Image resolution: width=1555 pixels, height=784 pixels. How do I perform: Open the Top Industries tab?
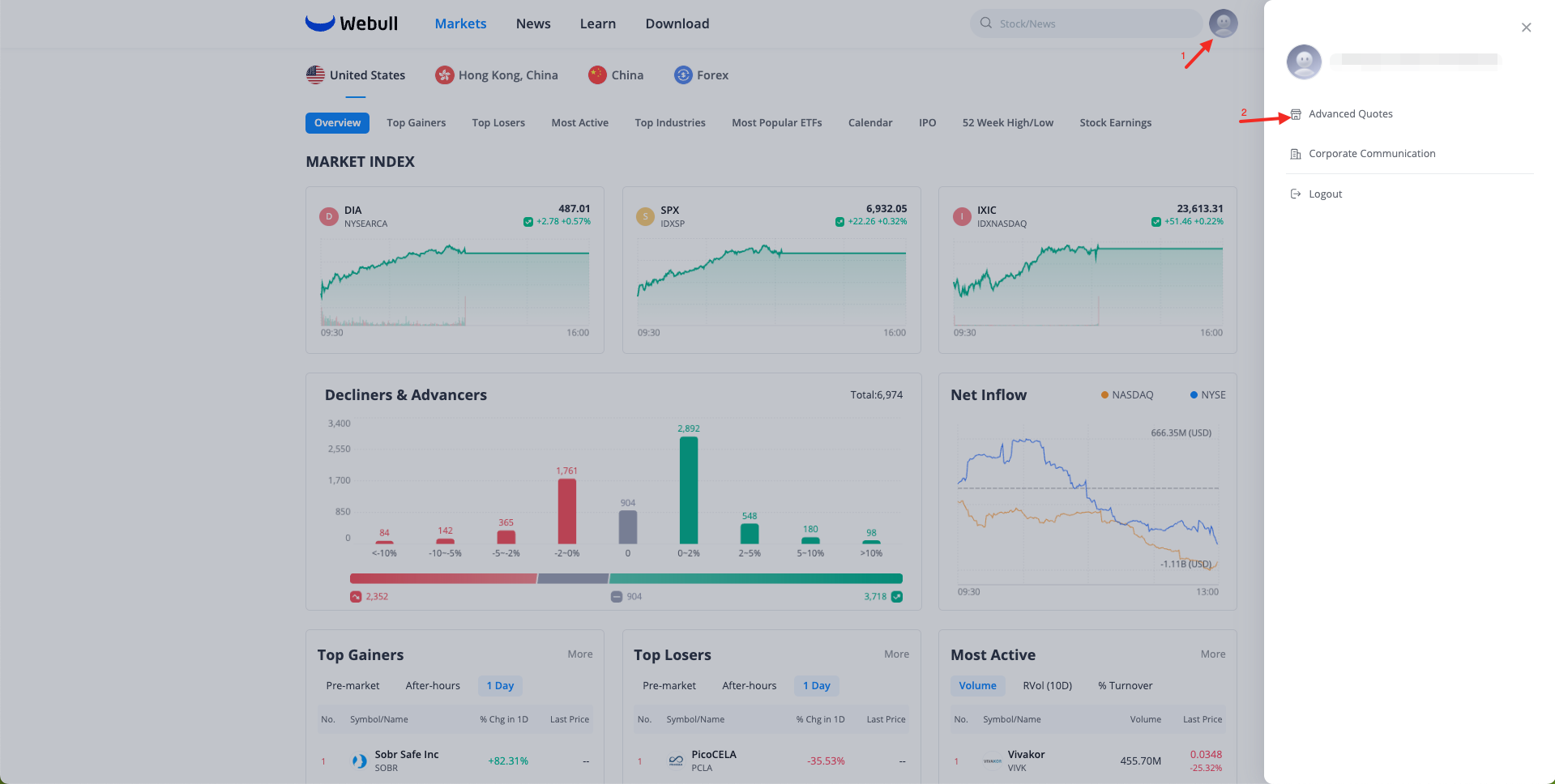669,123
